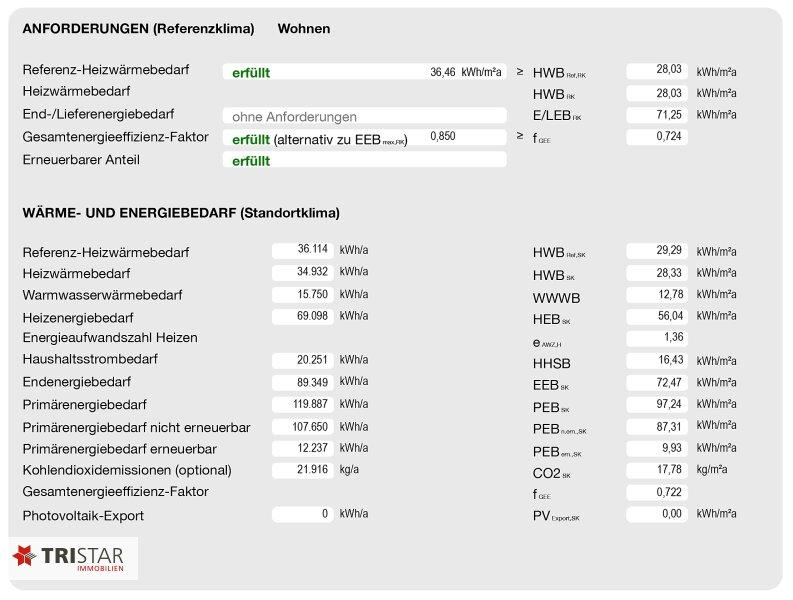This screenshot has width=793, height=600.
Task: Click the Wohnen label in header
Action: click(x=303, y=29)
